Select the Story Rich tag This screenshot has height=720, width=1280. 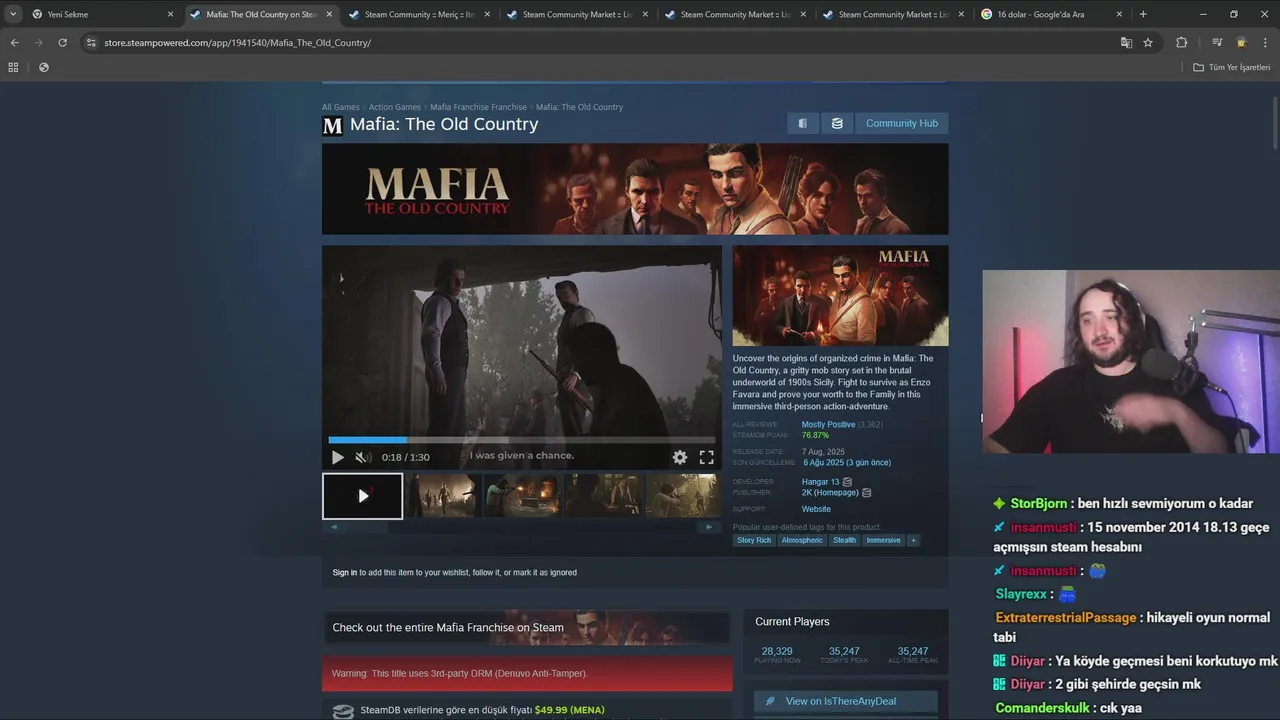[x=754, y=540]
